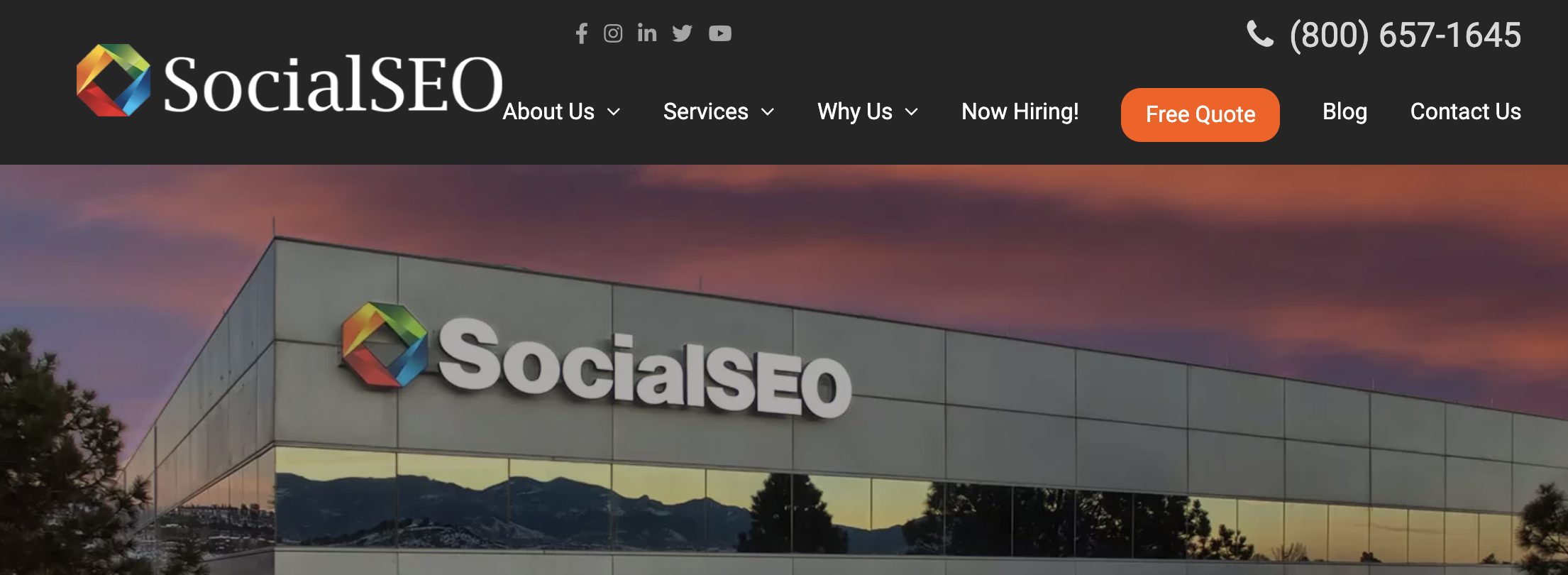Click the phone handset icon
This screenshot has height=575, width=1568.
click(x=1260, y=33)
